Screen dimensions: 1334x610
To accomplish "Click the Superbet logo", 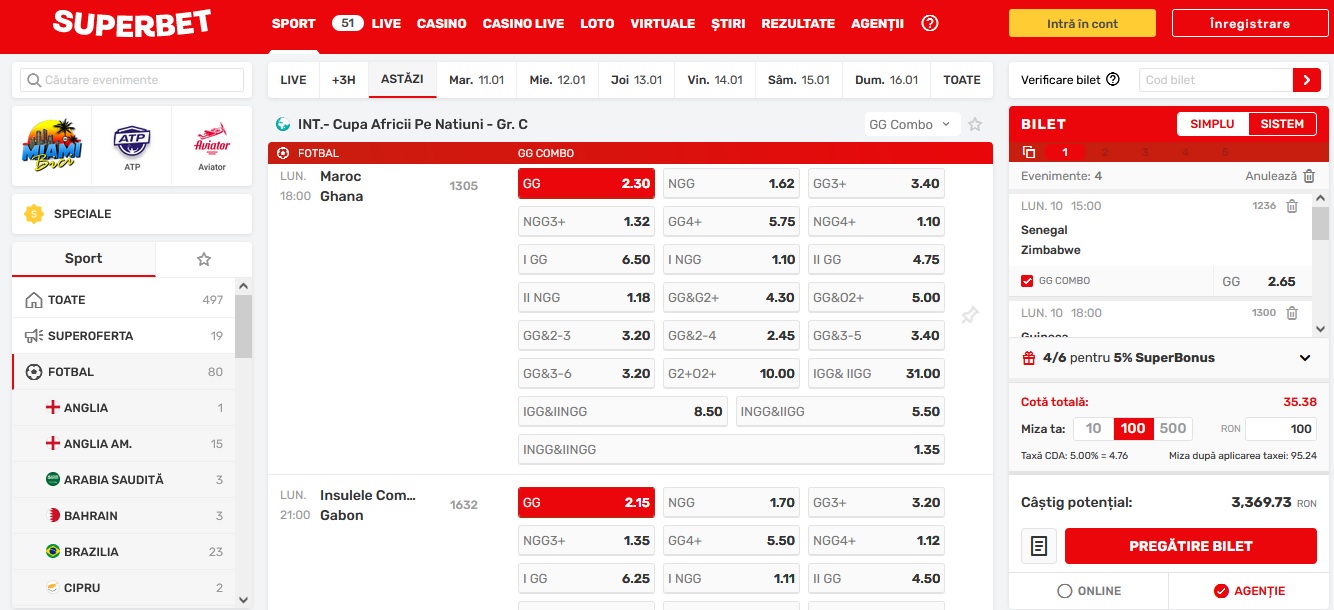I will [132, 23].
